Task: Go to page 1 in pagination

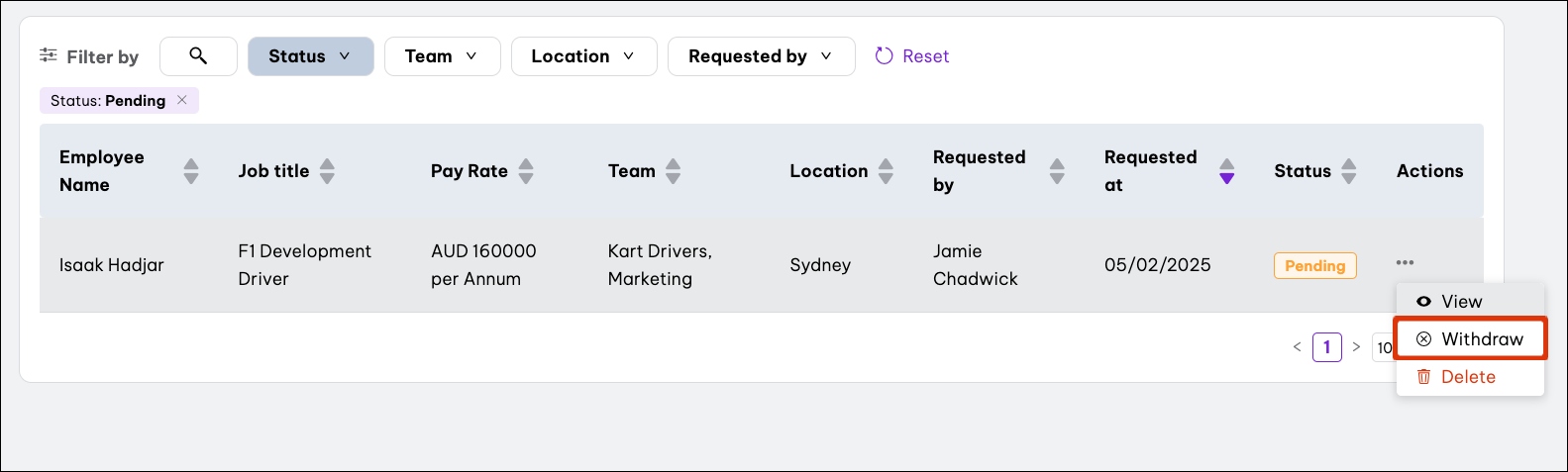Action: [1326, 347]
